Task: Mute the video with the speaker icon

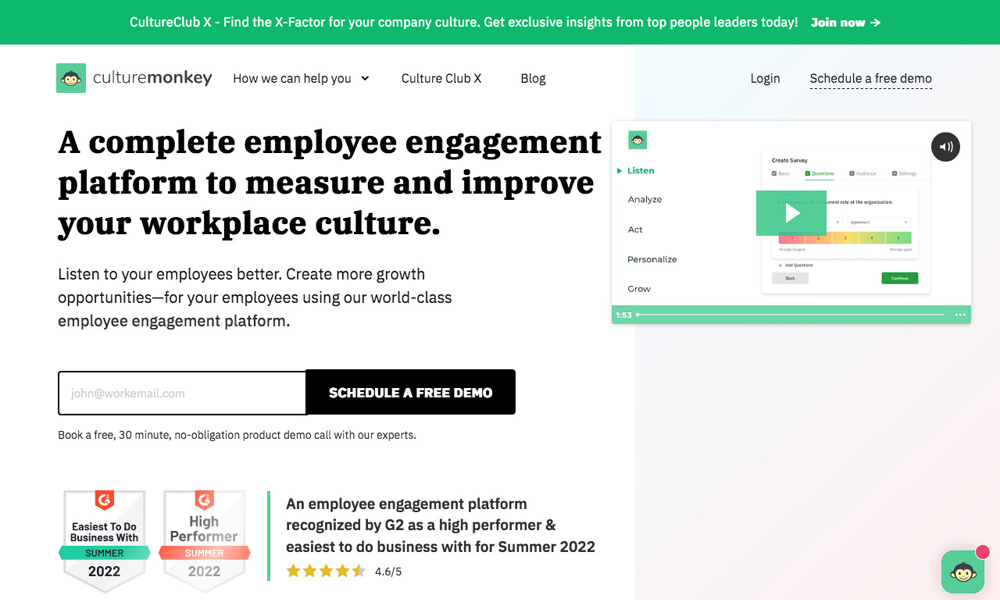Action: point(945,147)
